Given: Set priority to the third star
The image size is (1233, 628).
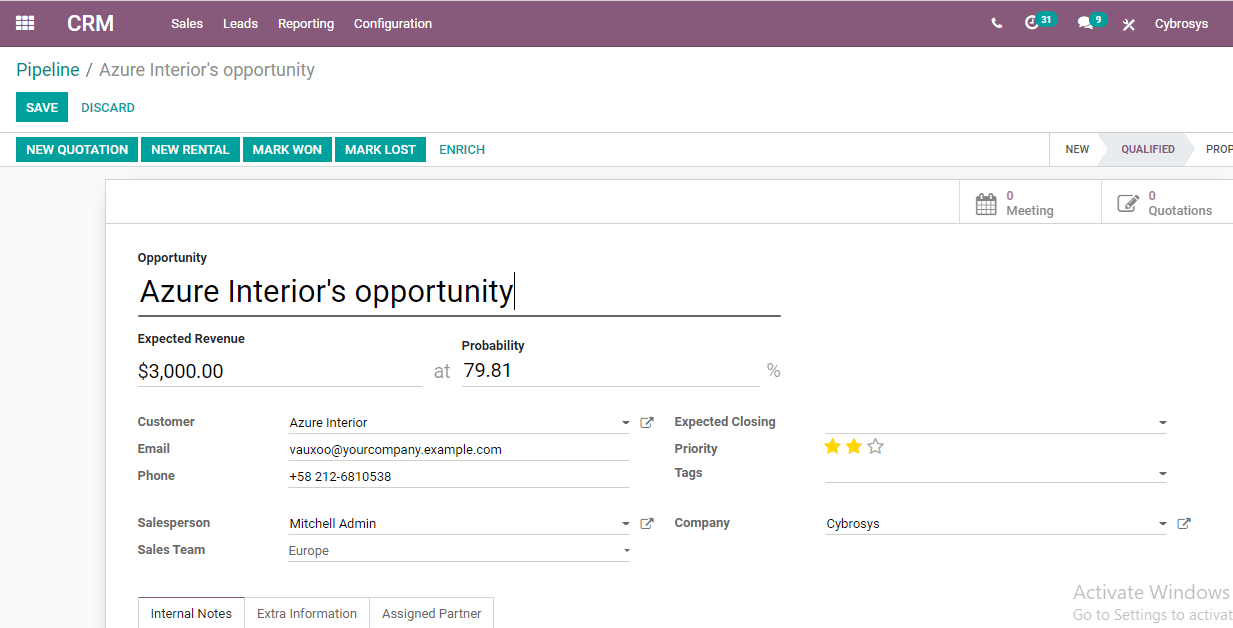Looking at the screenshot, I should [875, 446].
